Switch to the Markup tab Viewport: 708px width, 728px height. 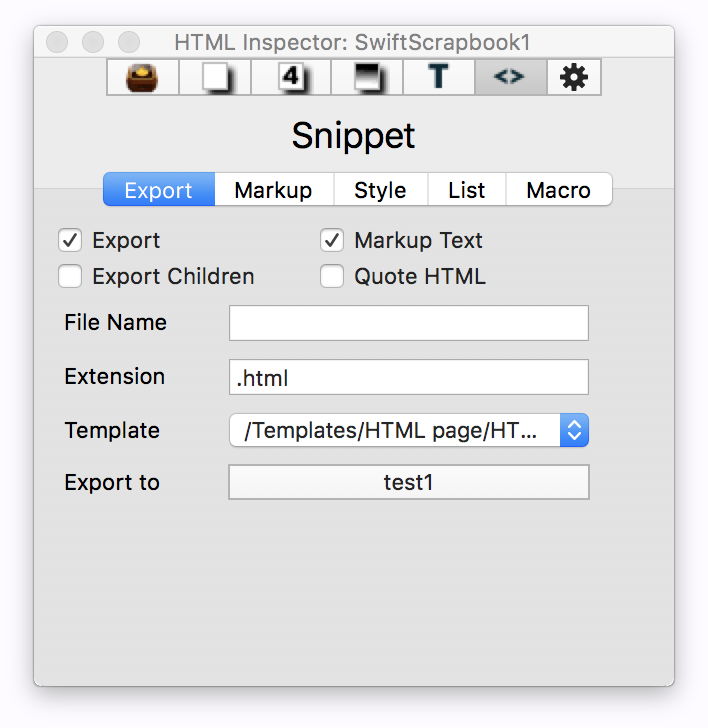pyautogui.click(x=273, y=190)
